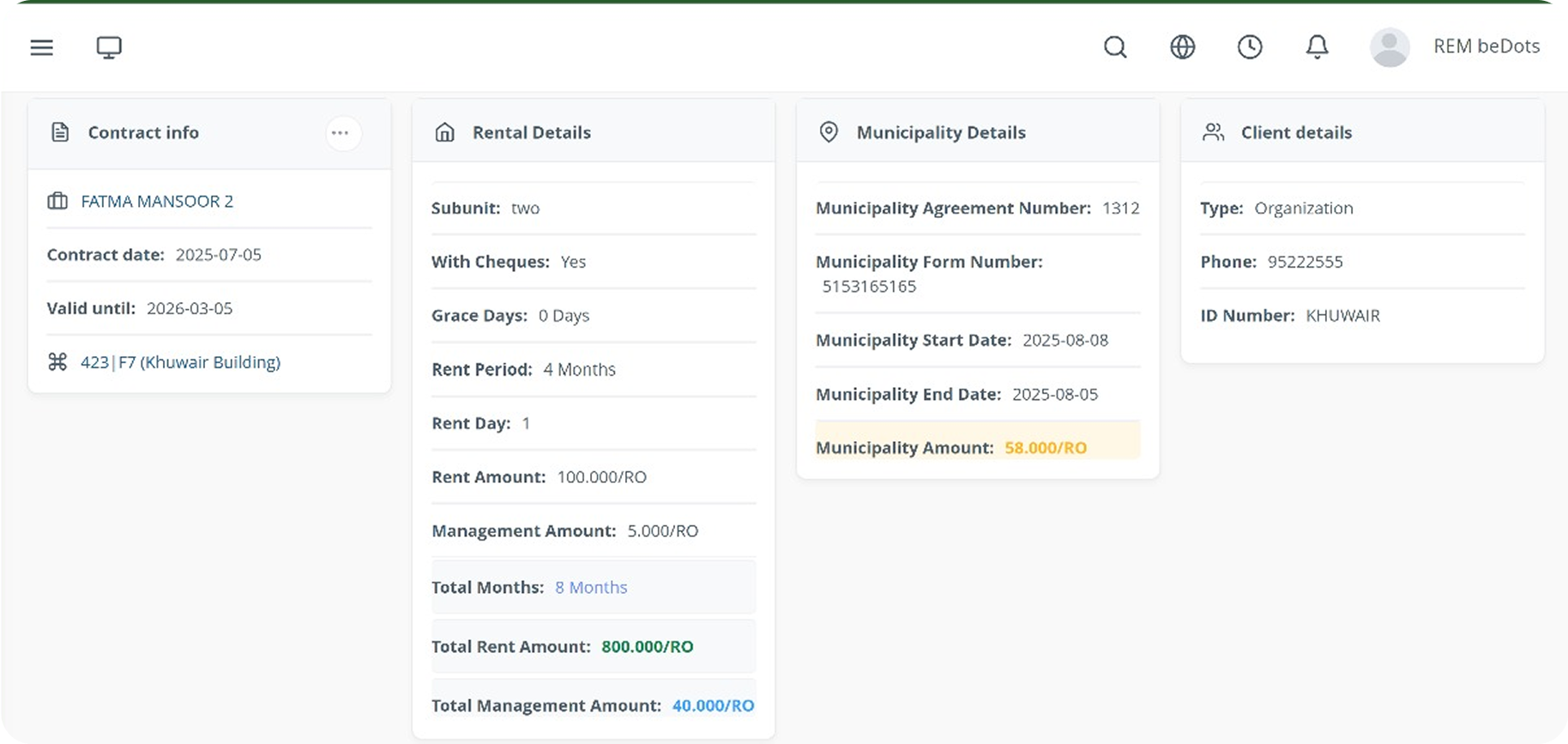
Task: Click the Rental Details house icon
Action: tap(444, 132)
